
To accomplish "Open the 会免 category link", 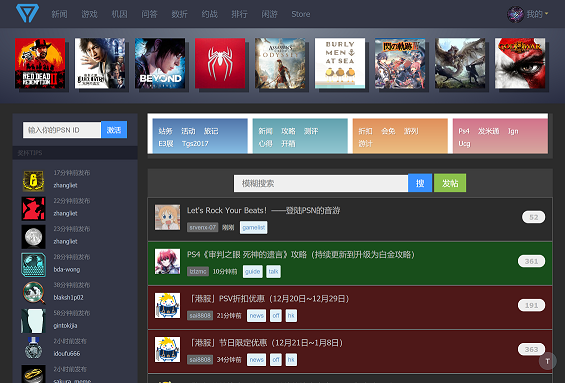I will point(388,131).
